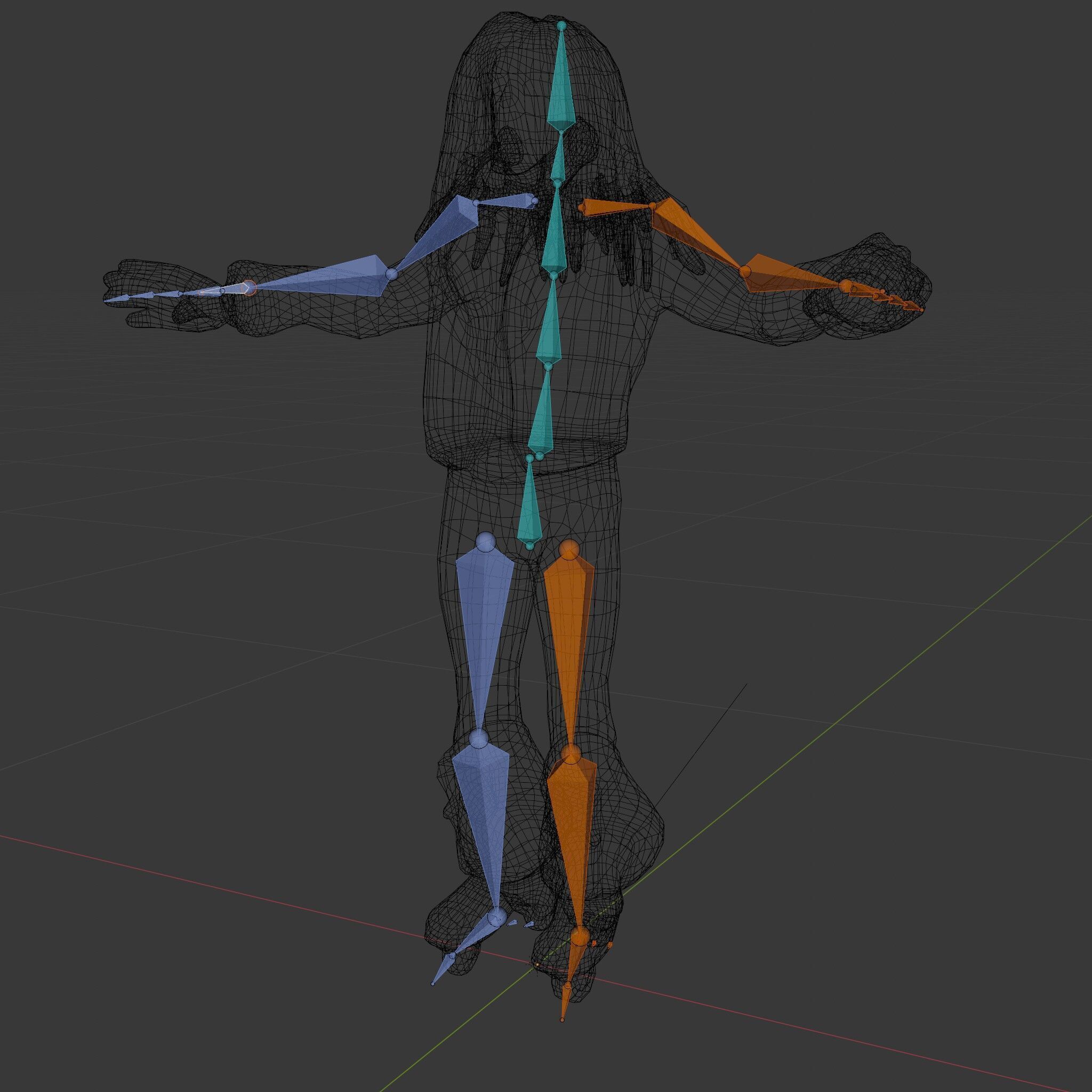Click the blue hip joint sphere

[486, 541]
